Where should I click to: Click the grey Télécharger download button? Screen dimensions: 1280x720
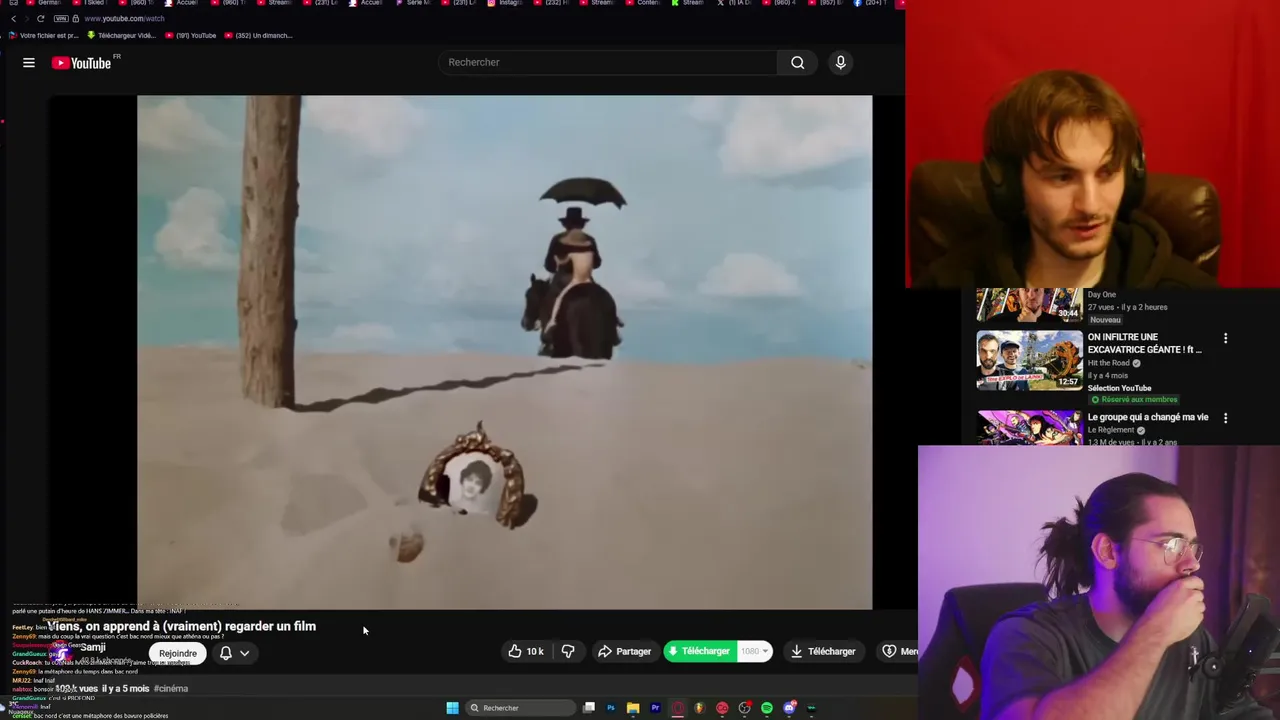[823, 651]
